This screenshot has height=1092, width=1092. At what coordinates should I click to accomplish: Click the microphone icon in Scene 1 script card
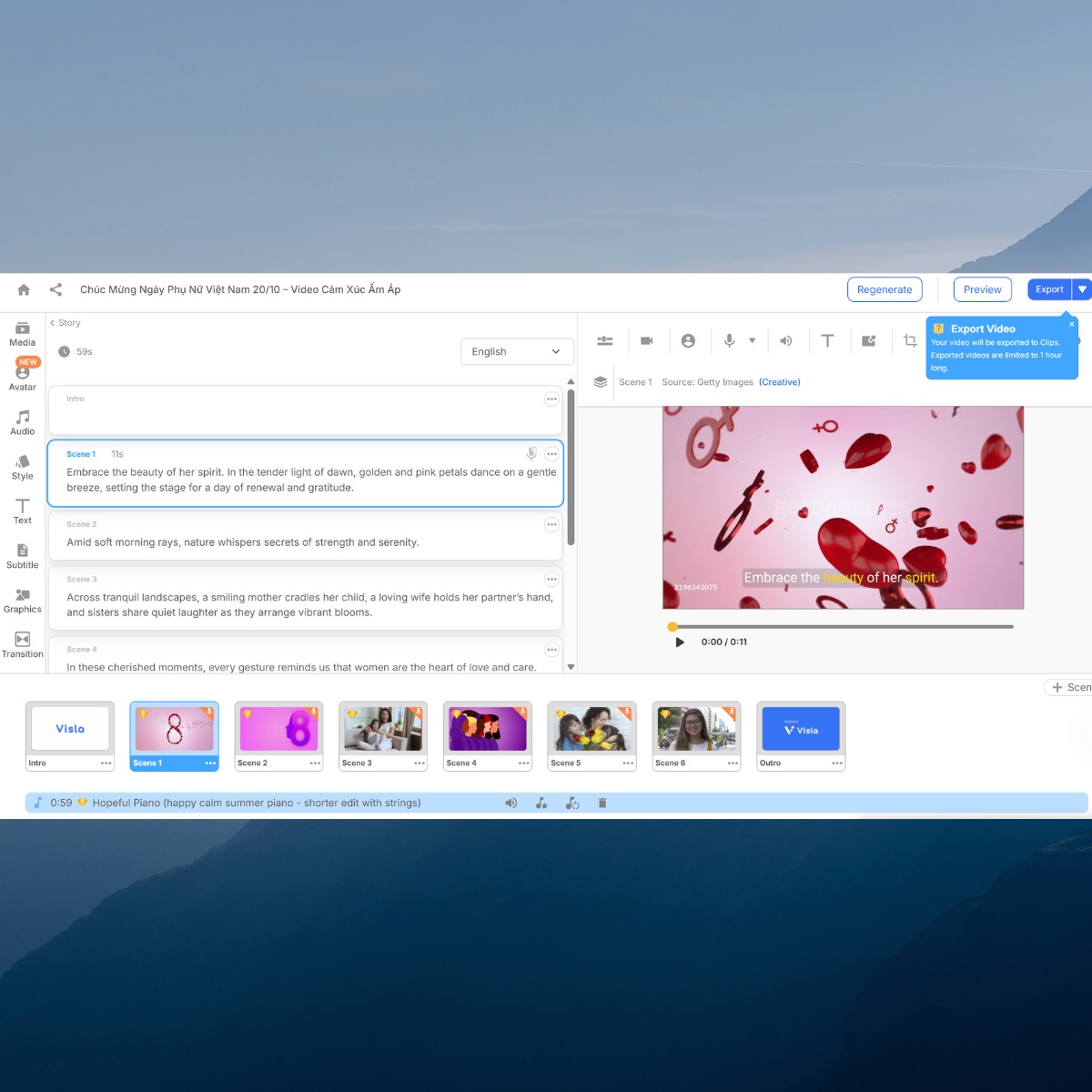coord(531,453)
